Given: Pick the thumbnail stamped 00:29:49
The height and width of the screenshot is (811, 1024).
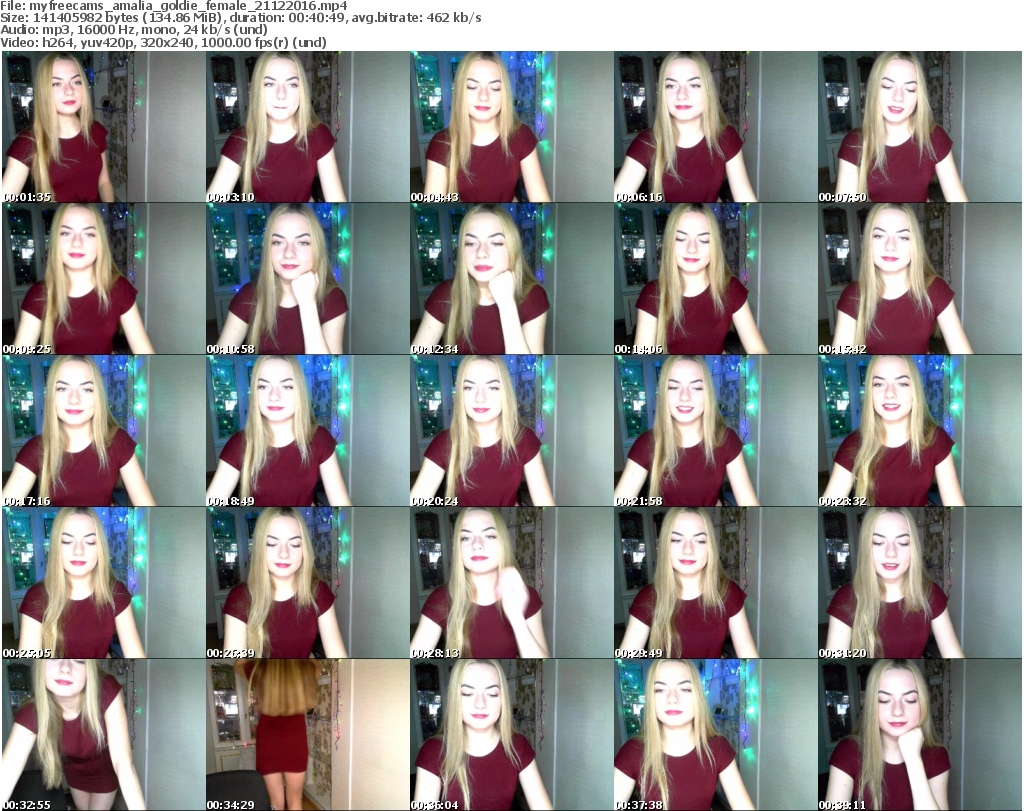Looking at the screenshot, I should coord(715,583).
